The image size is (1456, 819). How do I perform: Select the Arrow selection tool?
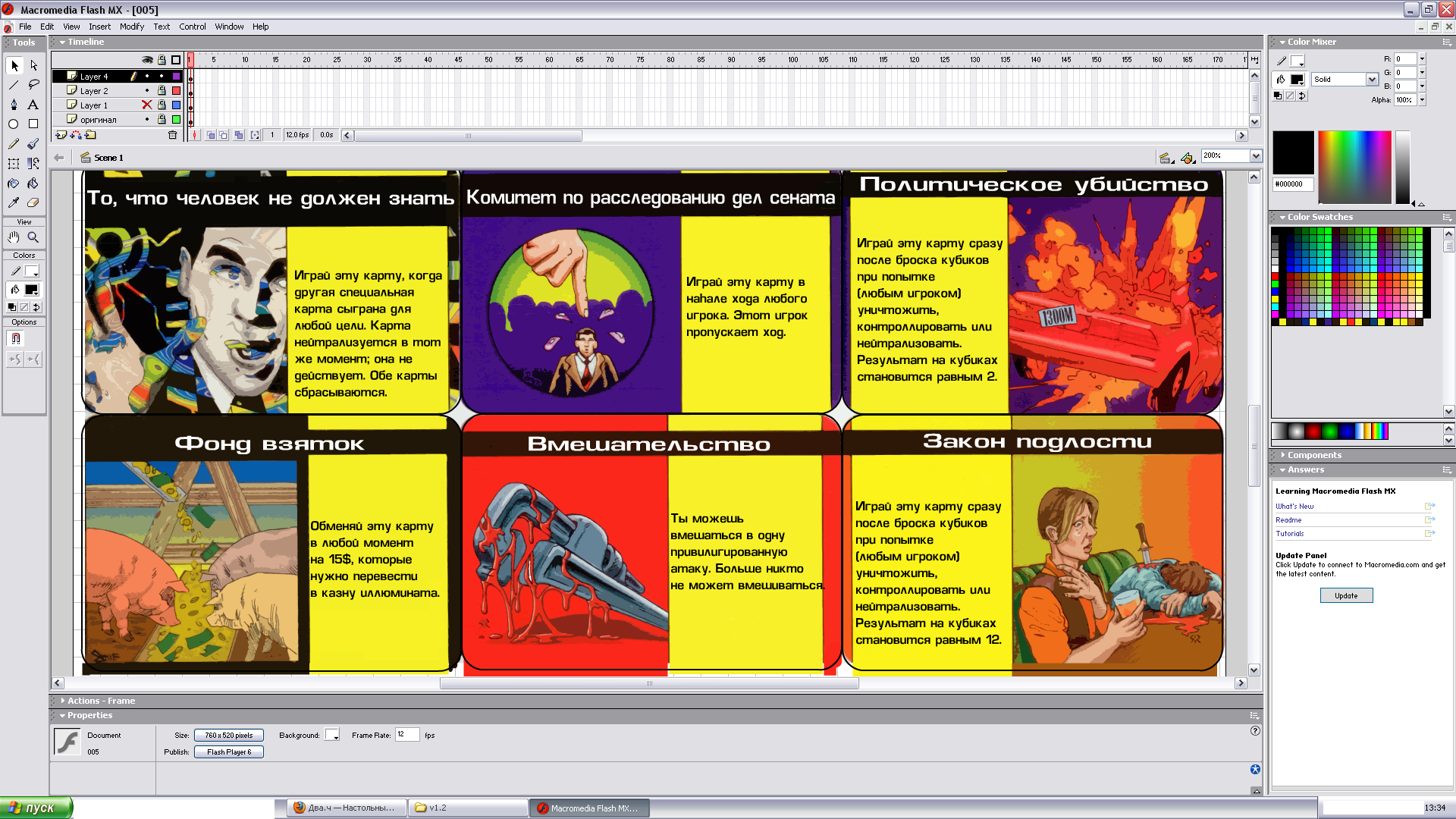click(14, 66)
